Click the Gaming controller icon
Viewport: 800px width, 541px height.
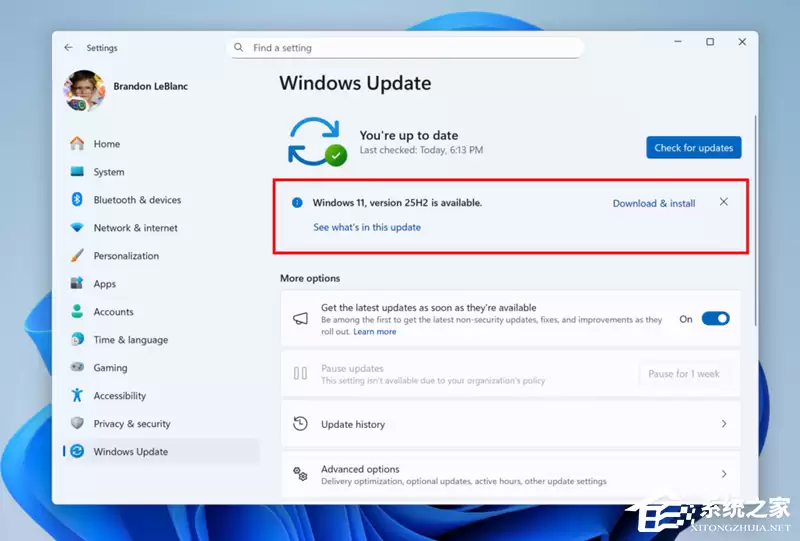pos(77,368)
